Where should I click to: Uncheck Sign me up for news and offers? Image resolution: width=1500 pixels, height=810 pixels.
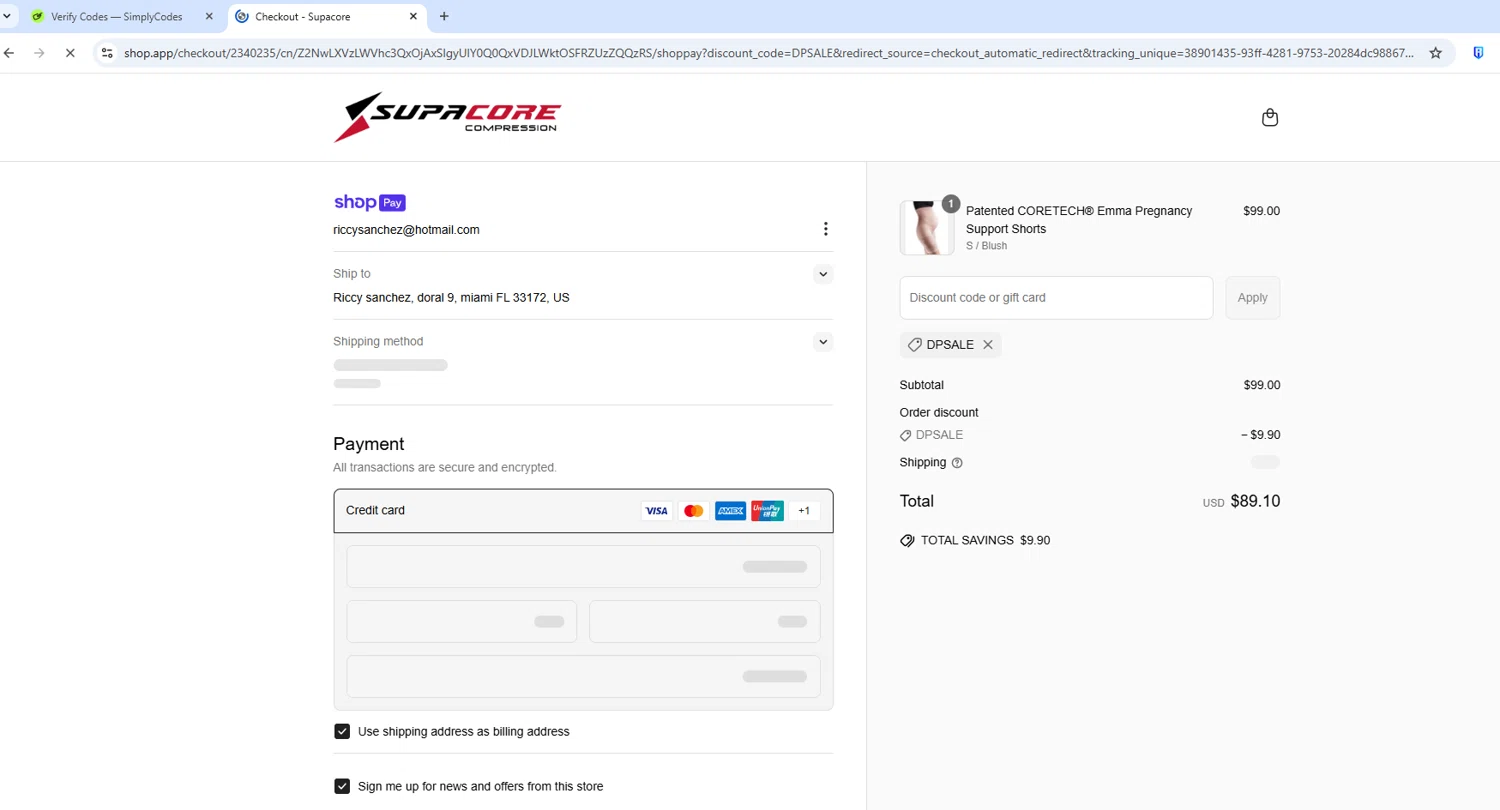coord(342,786)
